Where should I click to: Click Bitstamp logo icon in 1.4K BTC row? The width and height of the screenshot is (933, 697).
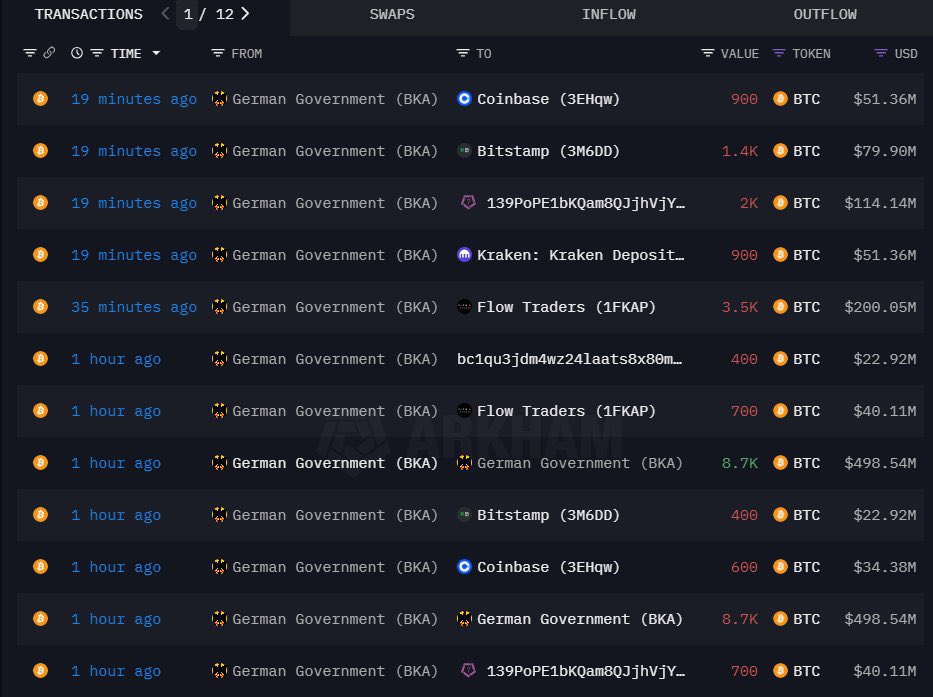click(464, 151)
